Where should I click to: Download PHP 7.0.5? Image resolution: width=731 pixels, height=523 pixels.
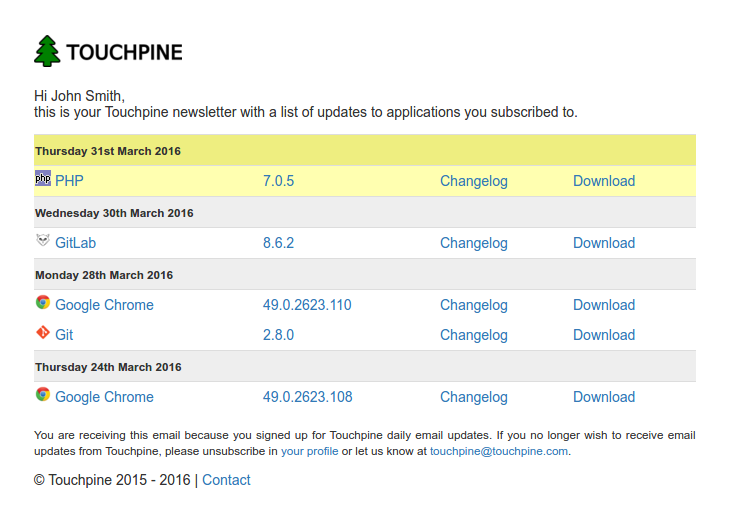tap(603, 181)
